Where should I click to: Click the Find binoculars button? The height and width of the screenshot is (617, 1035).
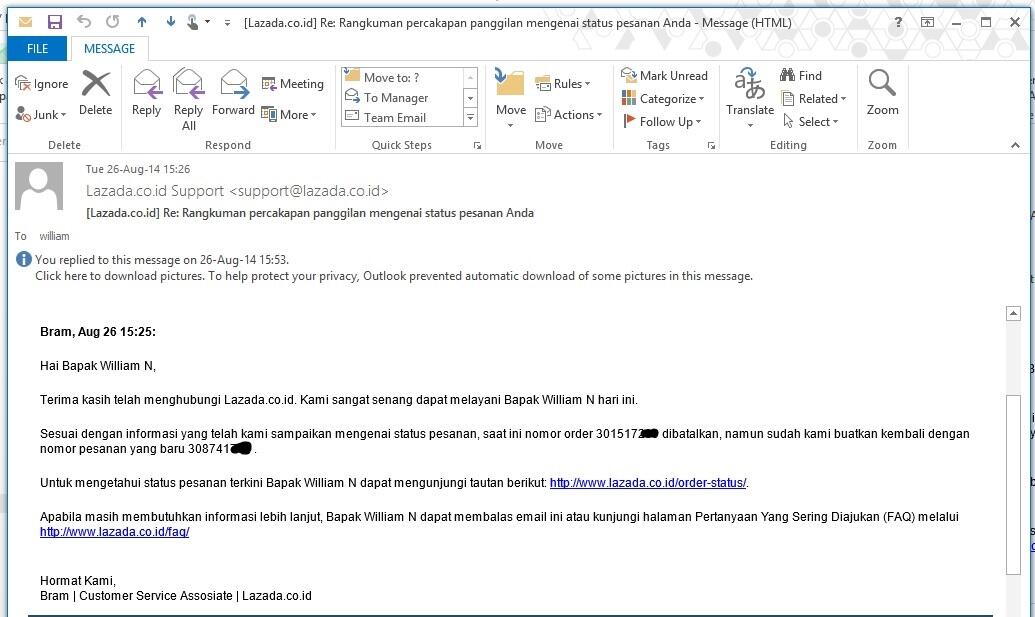point(801,76)
